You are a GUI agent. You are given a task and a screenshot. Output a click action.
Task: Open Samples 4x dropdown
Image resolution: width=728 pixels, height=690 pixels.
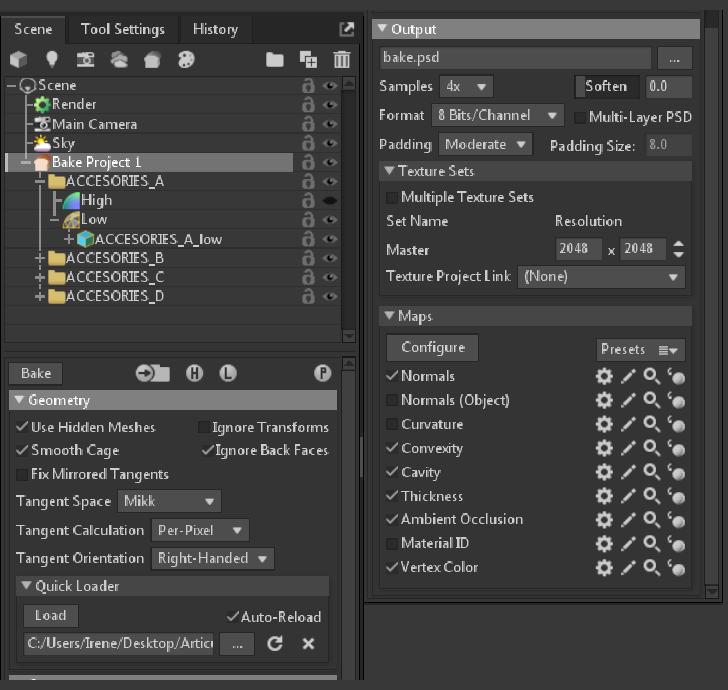tap(466, 87)
